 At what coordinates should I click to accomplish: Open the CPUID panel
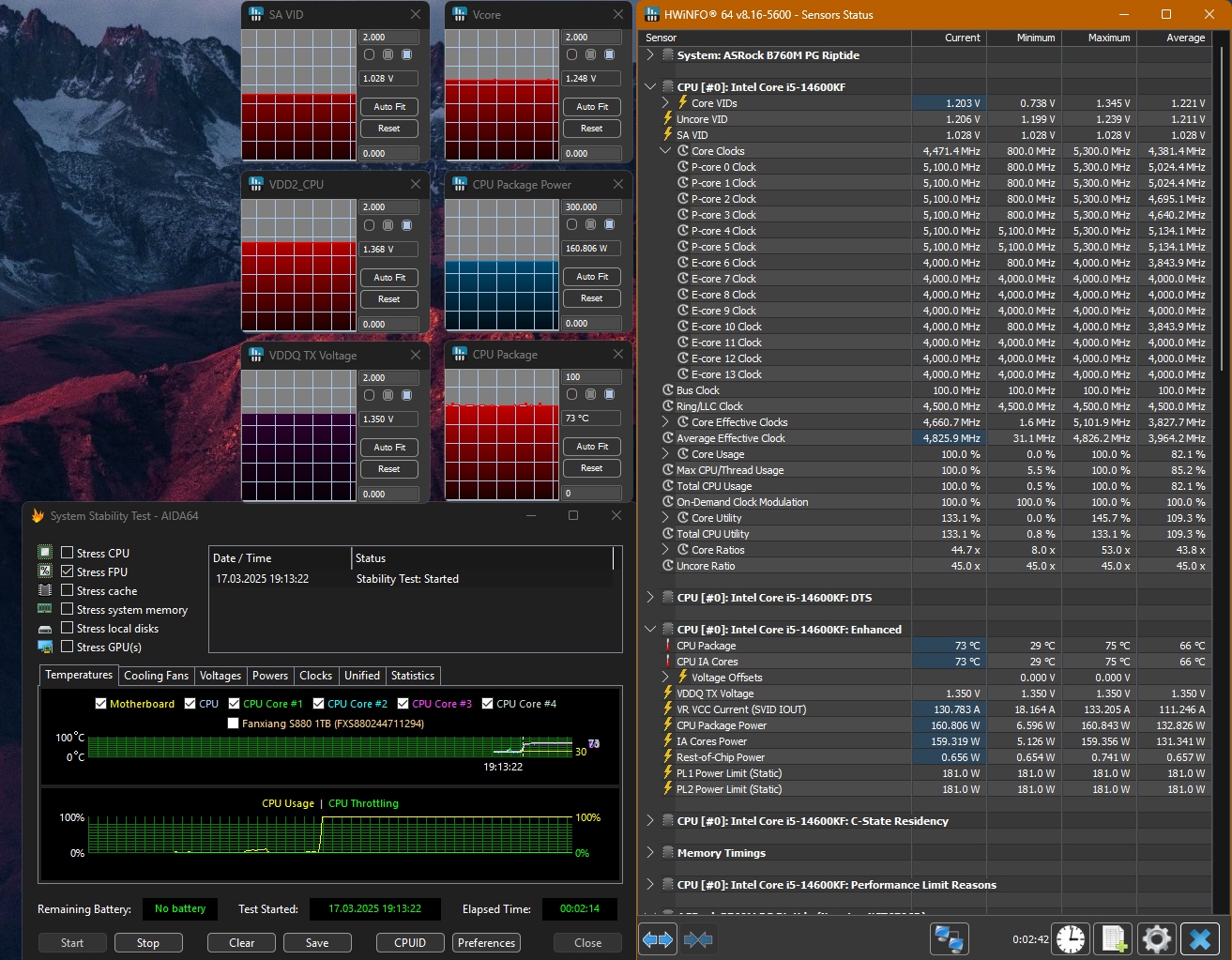pyautogui.click(x=410, y=943)
